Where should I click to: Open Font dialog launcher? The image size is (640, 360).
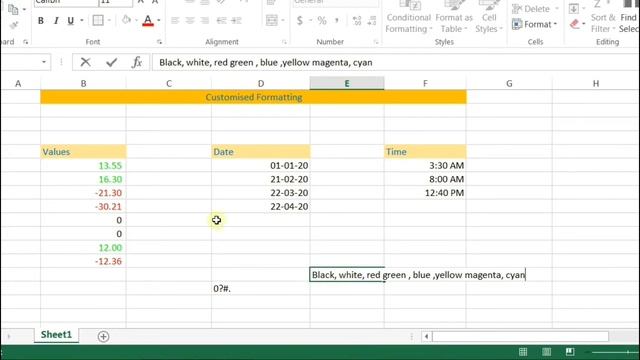click(x=159, y=42)
